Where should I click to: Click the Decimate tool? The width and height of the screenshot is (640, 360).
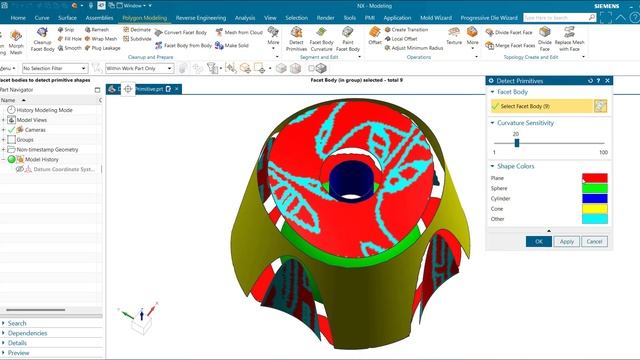click(x=137, y=30)
